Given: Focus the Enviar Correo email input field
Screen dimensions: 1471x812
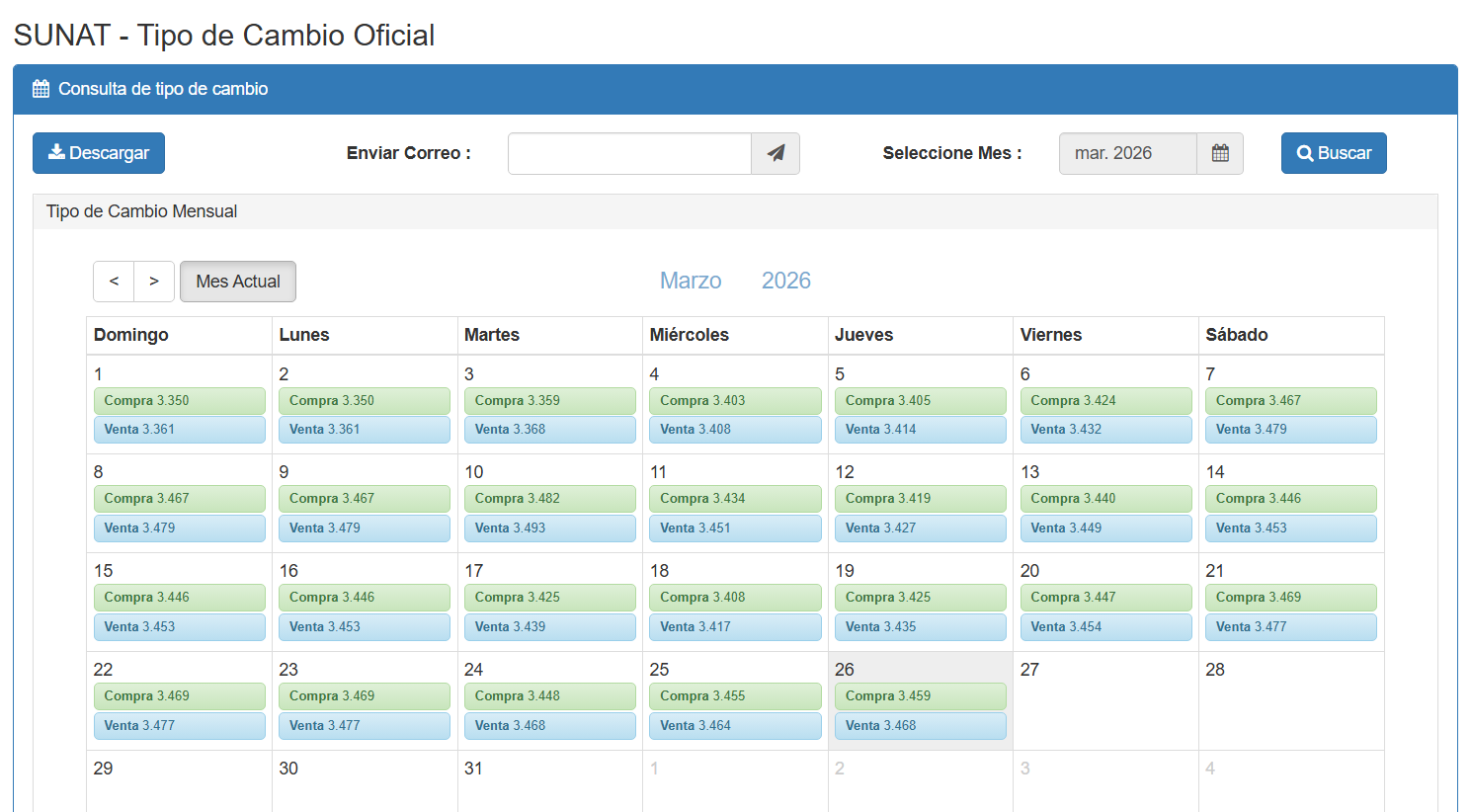Looking at the screenshot, I should coord(629,153).
